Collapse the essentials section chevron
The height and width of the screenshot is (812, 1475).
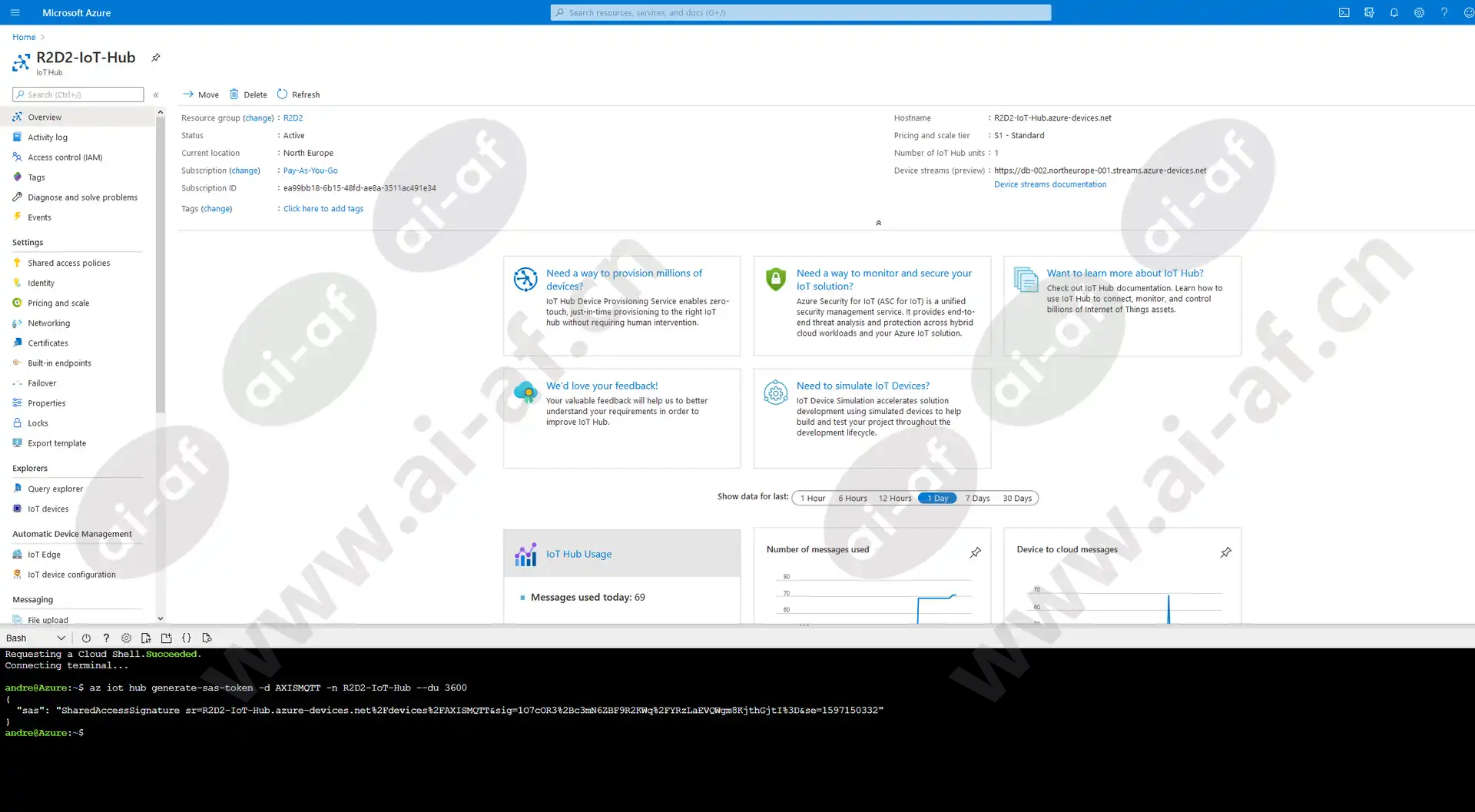878,223
